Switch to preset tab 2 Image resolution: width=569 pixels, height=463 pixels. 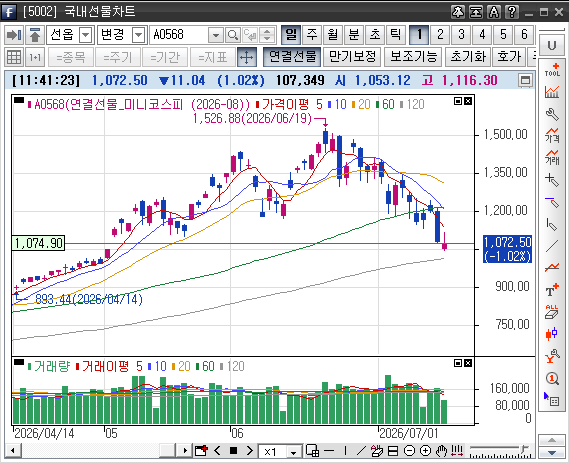[440, 35]
